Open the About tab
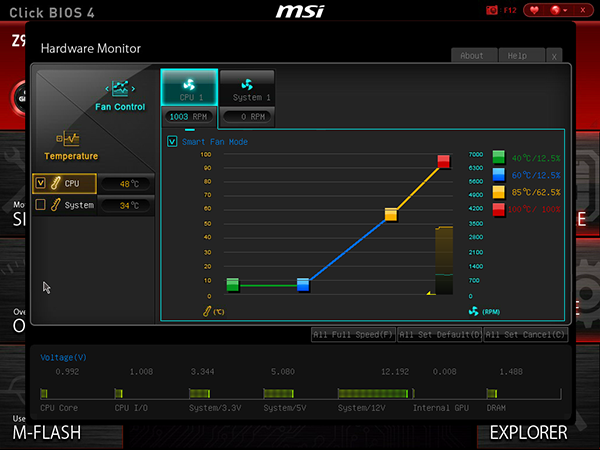Viewport: 600px width, 450px height. pyautogui.click(x=474, y=55)
